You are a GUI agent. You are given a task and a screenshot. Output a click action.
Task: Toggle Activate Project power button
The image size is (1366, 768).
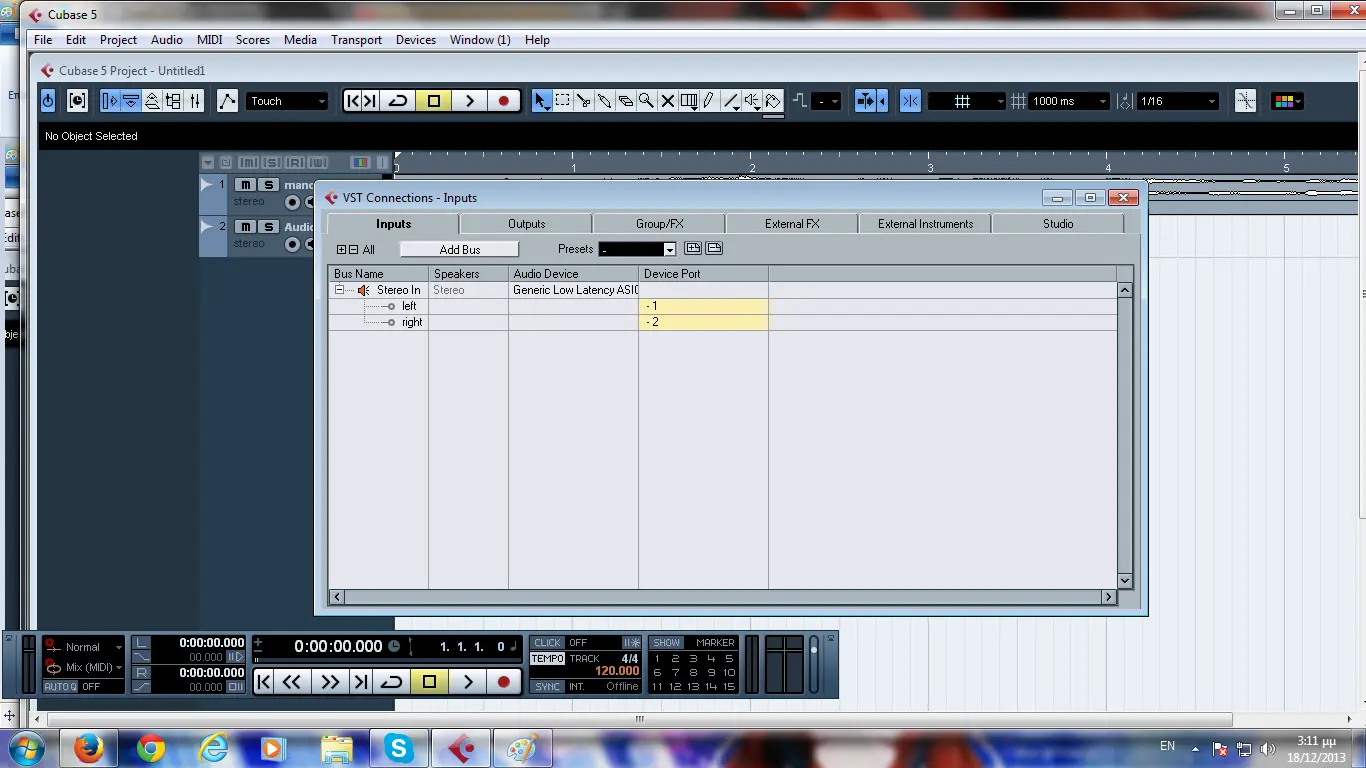coord(48,101)
